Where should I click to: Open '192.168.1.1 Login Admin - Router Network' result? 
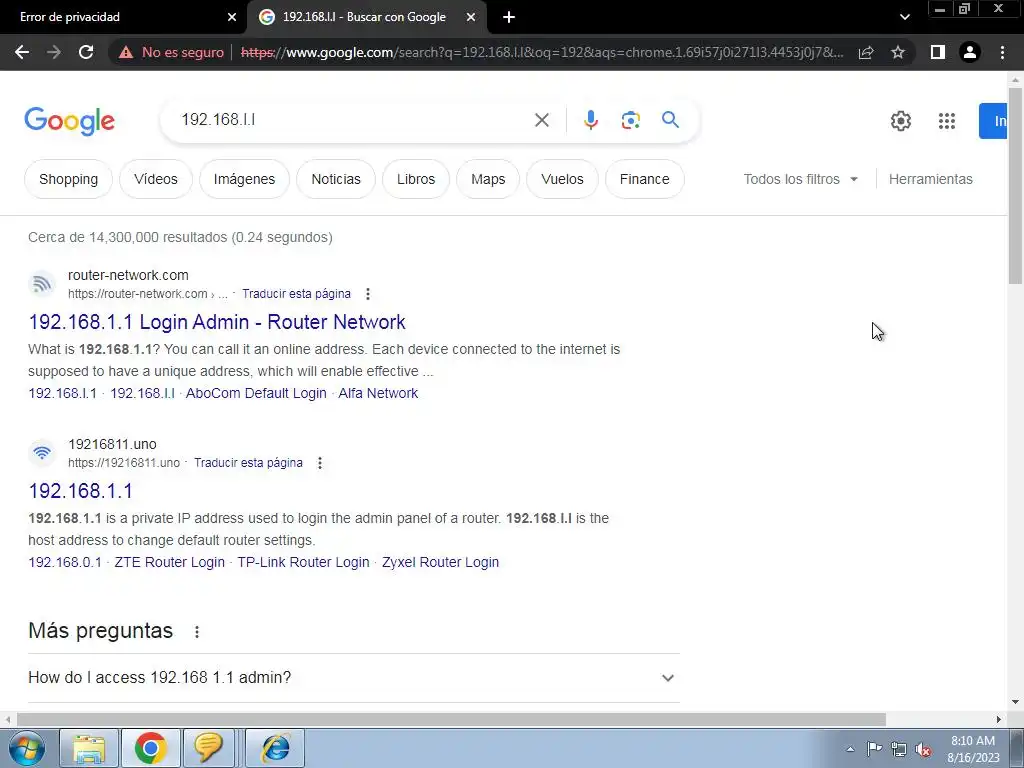tap(217, 322)
